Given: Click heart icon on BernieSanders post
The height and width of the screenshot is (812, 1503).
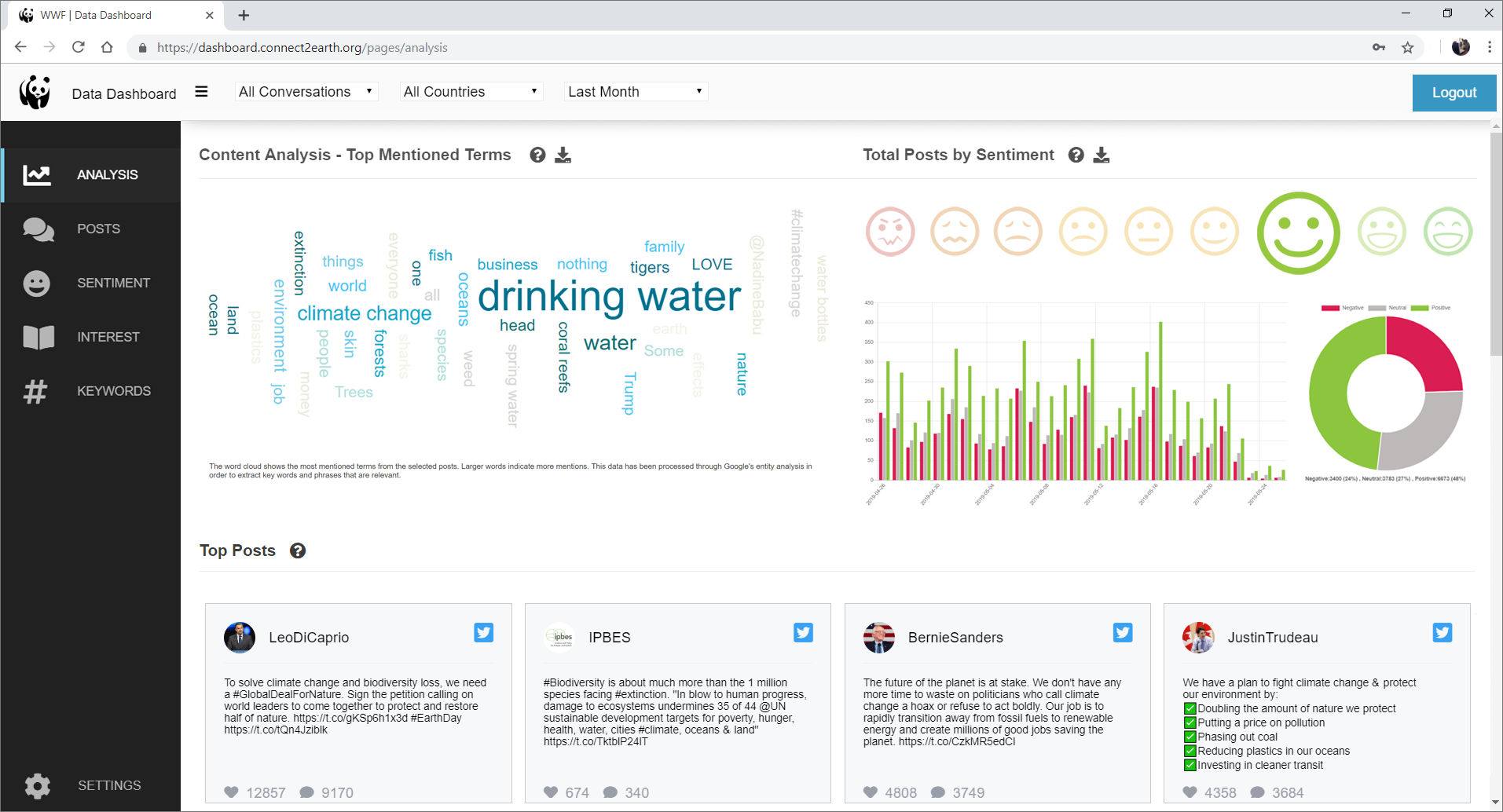Looking at the screenshot, I should click(x=871, y=792).
